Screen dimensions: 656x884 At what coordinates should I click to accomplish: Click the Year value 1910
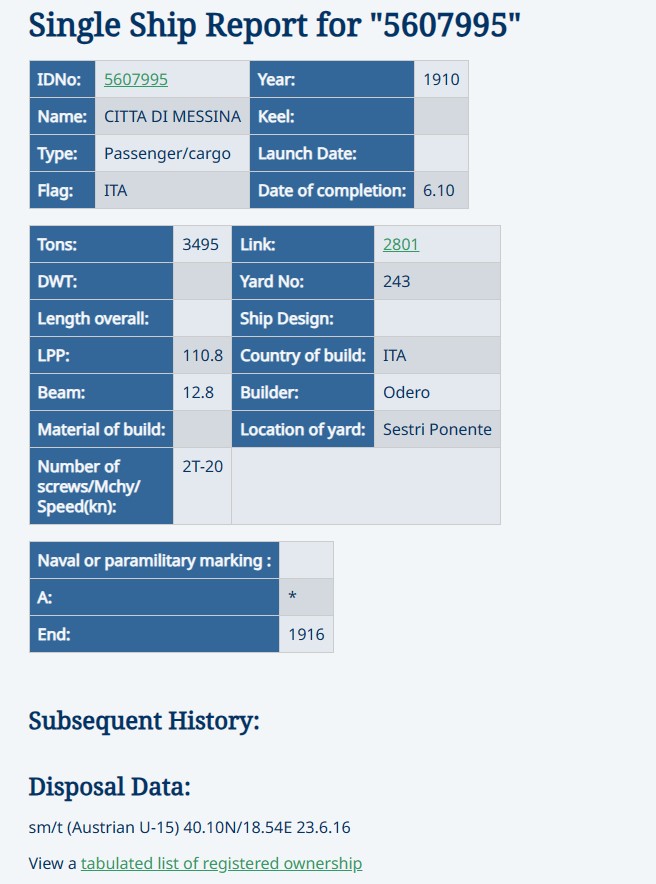[441, 79]
